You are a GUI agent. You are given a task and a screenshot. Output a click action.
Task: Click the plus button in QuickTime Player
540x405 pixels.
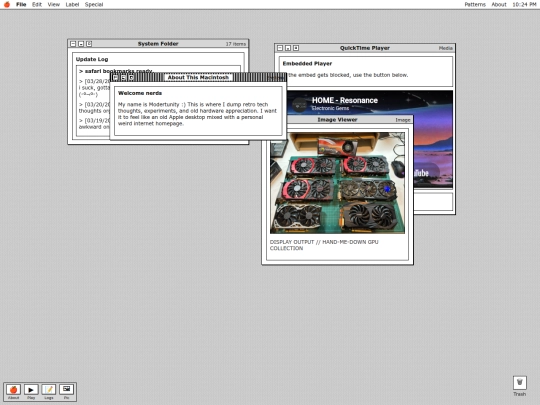296,48
